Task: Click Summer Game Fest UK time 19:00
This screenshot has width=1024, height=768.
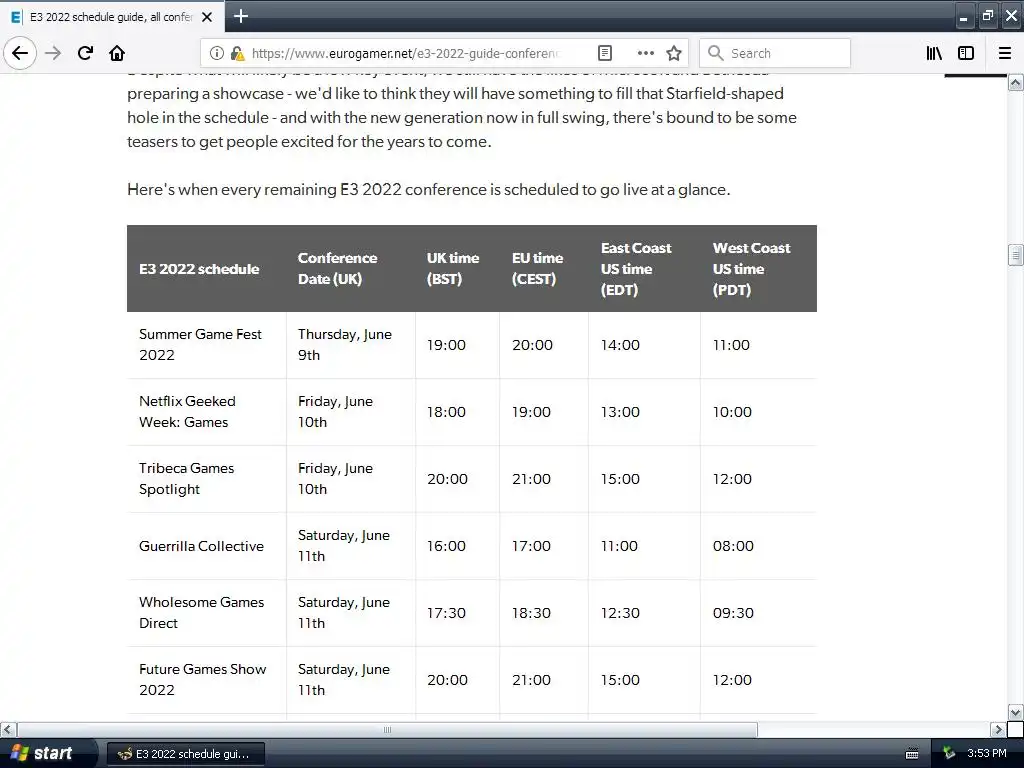Action: click(446, 345)
